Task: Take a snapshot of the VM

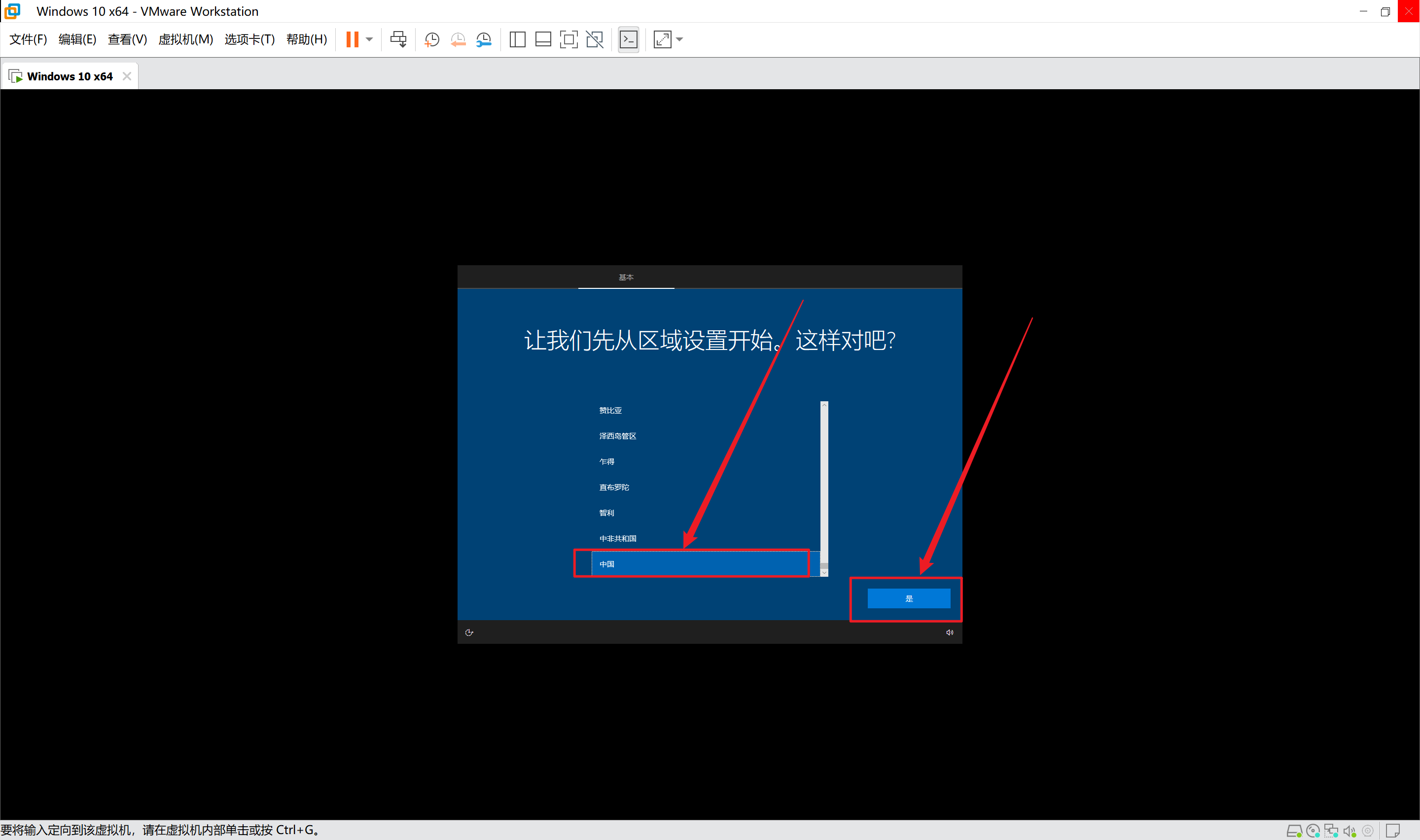Action: 432,39
